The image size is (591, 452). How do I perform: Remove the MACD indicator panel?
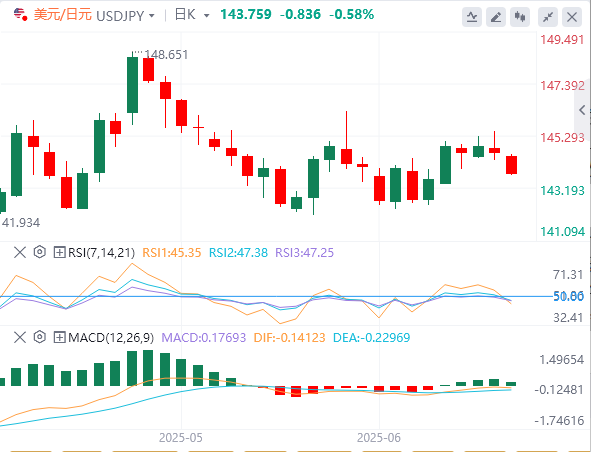pos(20,337)
